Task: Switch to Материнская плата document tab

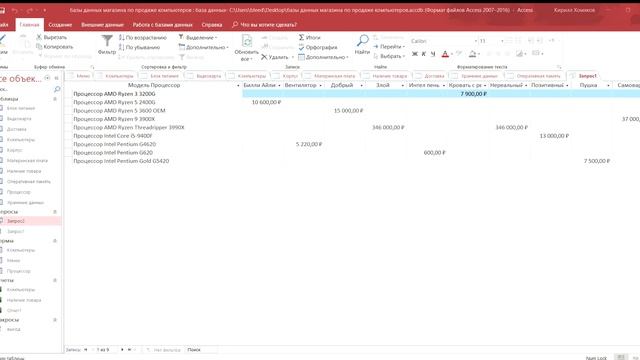Action: tap(331, 76)
